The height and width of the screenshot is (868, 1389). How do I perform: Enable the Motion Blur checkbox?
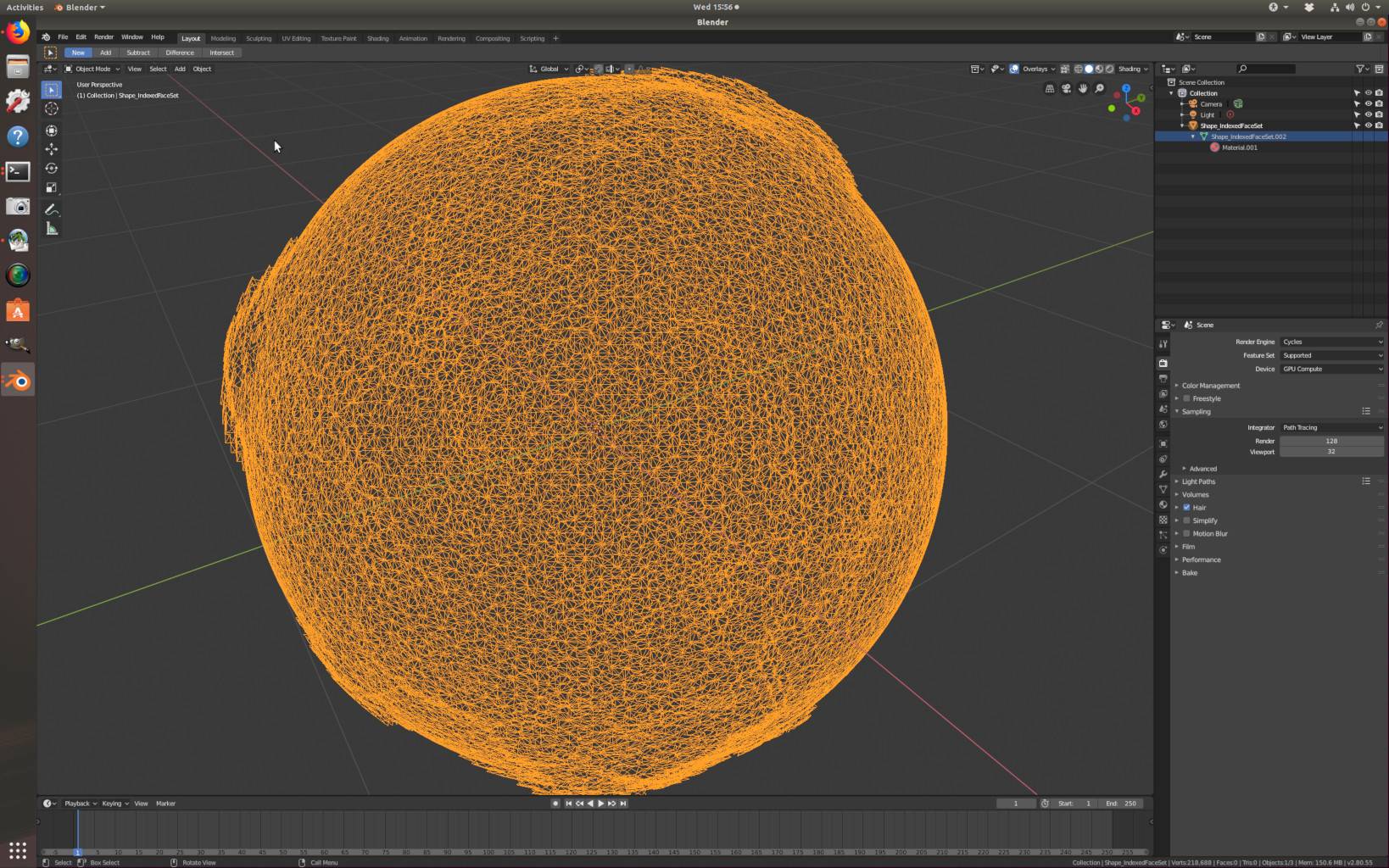click(1187, 534)
